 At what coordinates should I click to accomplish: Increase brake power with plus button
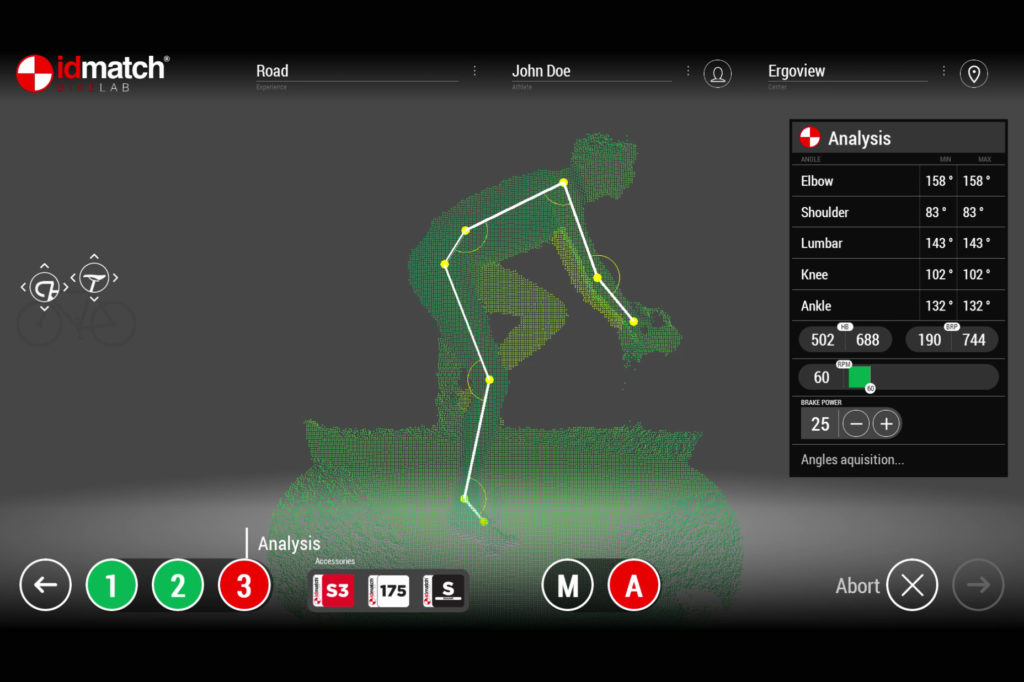886,424
